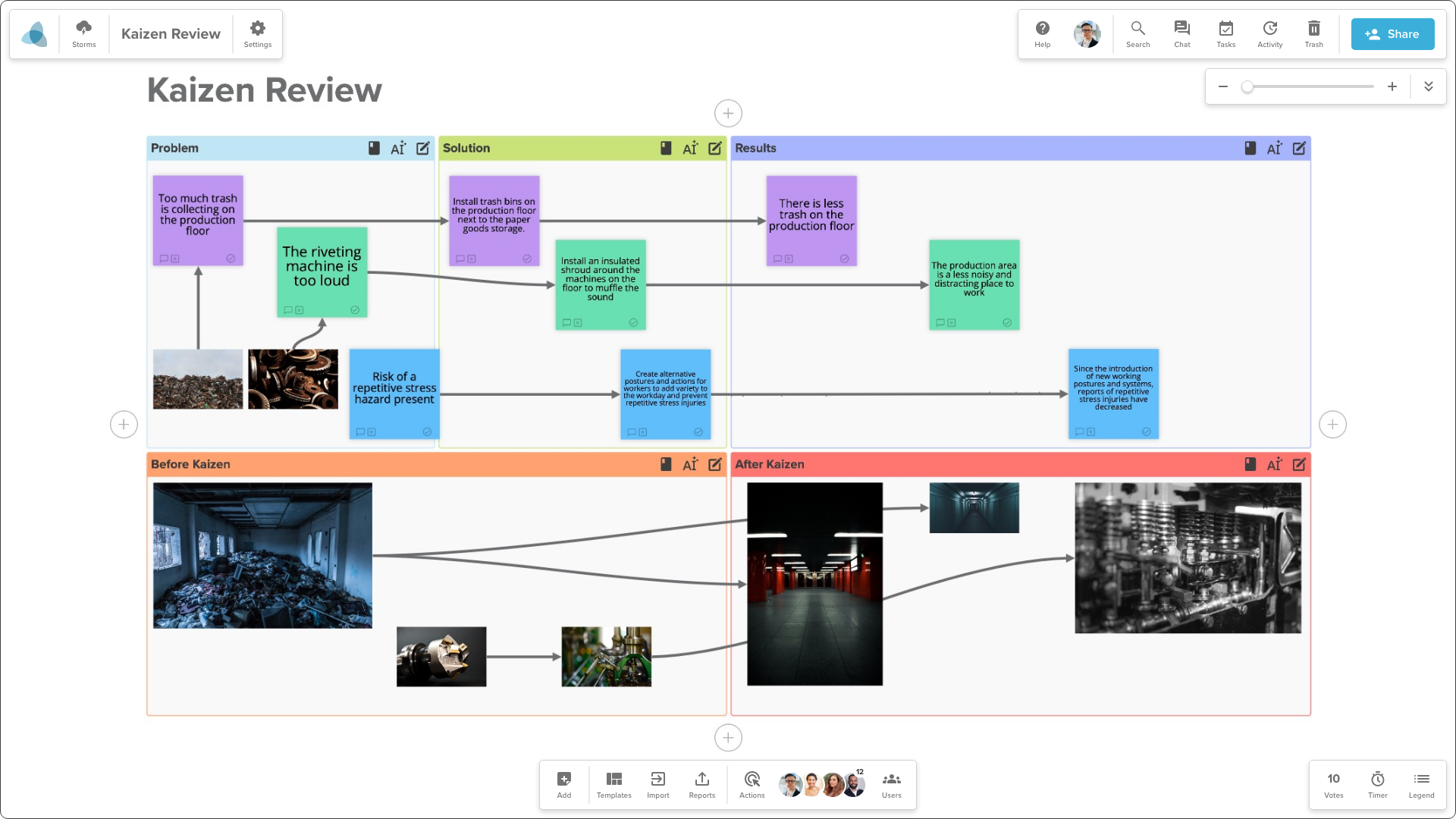
Task: Click the zoom slider handle
Action: coord(1247,87)
